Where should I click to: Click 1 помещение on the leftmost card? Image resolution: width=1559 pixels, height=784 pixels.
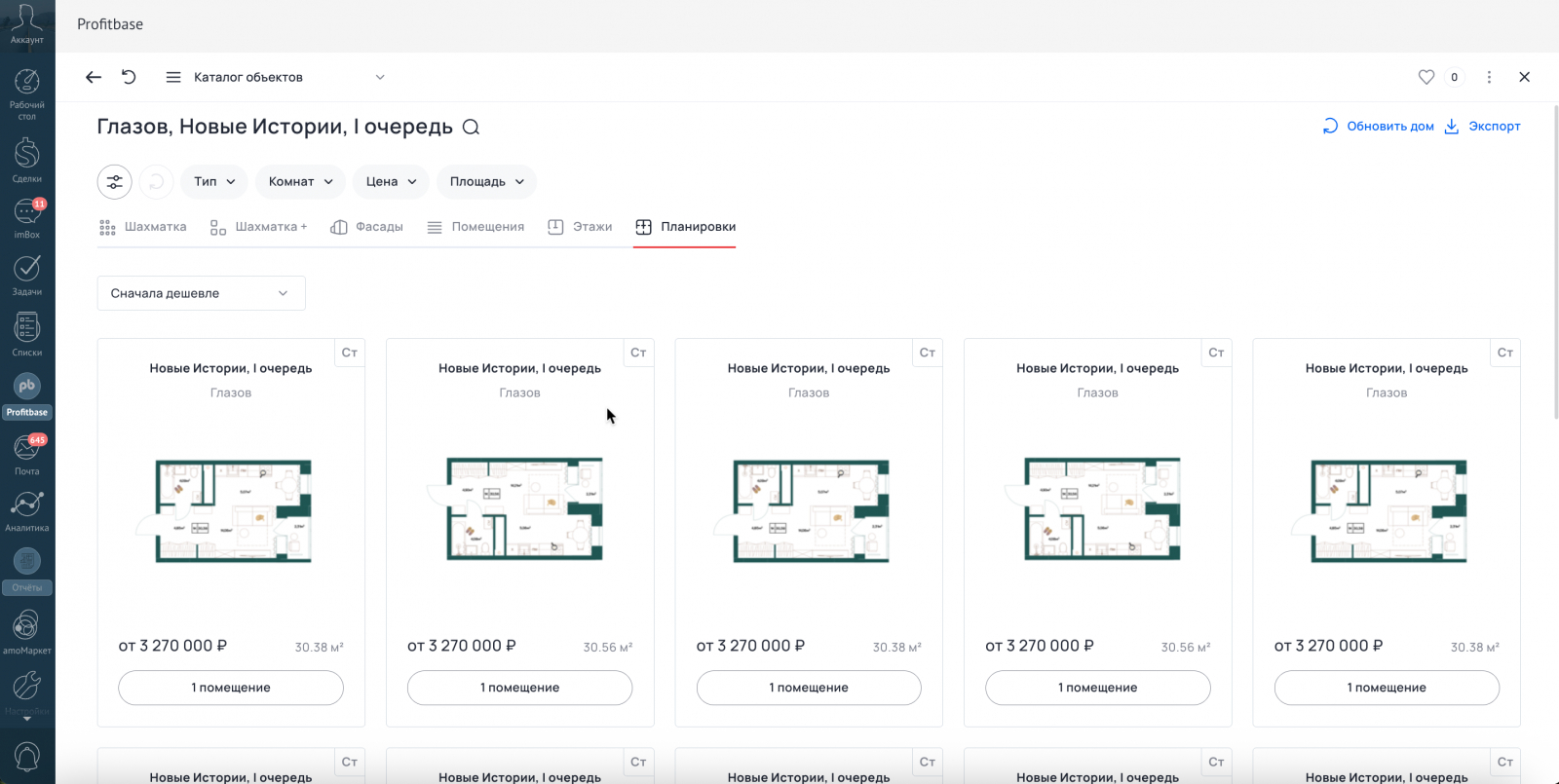[x=231, y=688]
